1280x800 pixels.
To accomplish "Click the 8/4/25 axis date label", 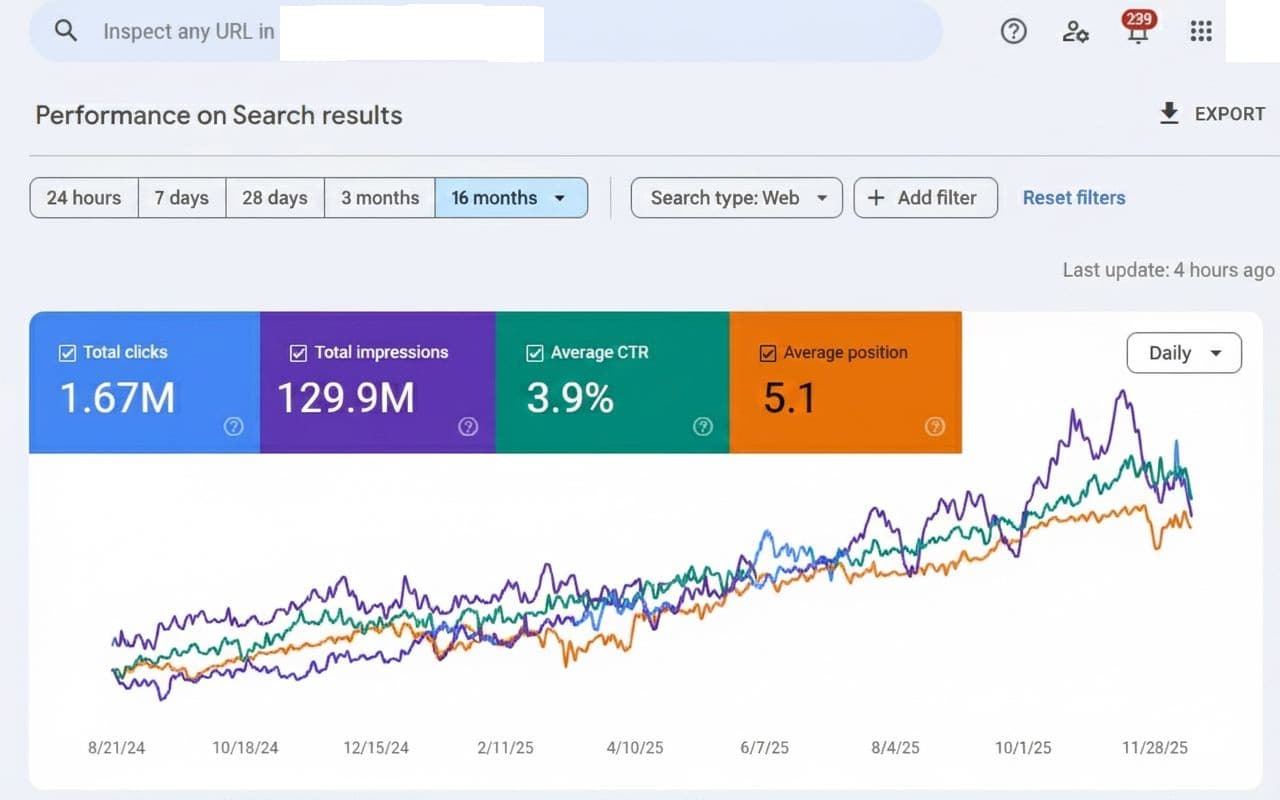I will 895,748.
